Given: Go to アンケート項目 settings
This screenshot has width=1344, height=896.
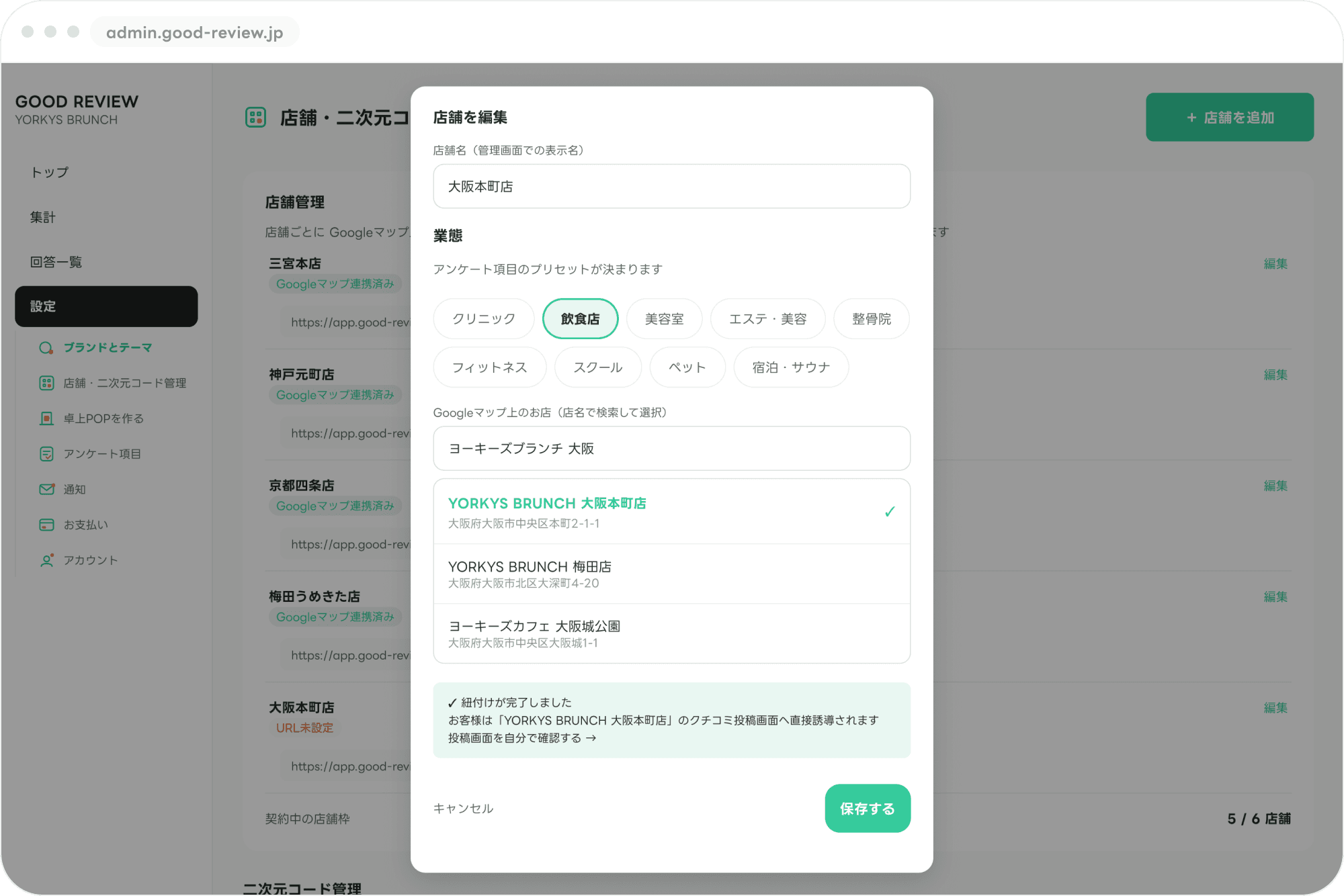Looking at the screenshot, I should 102,454.
